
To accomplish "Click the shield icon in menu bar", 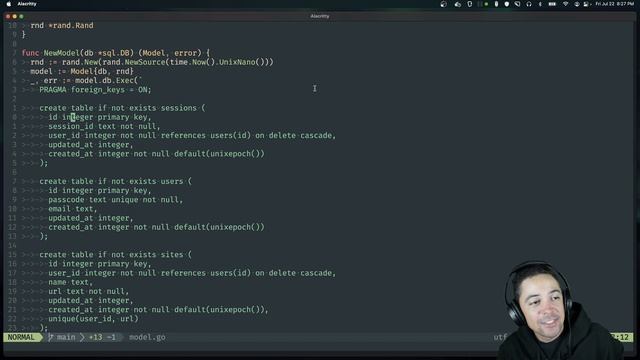I will [507, 4].
